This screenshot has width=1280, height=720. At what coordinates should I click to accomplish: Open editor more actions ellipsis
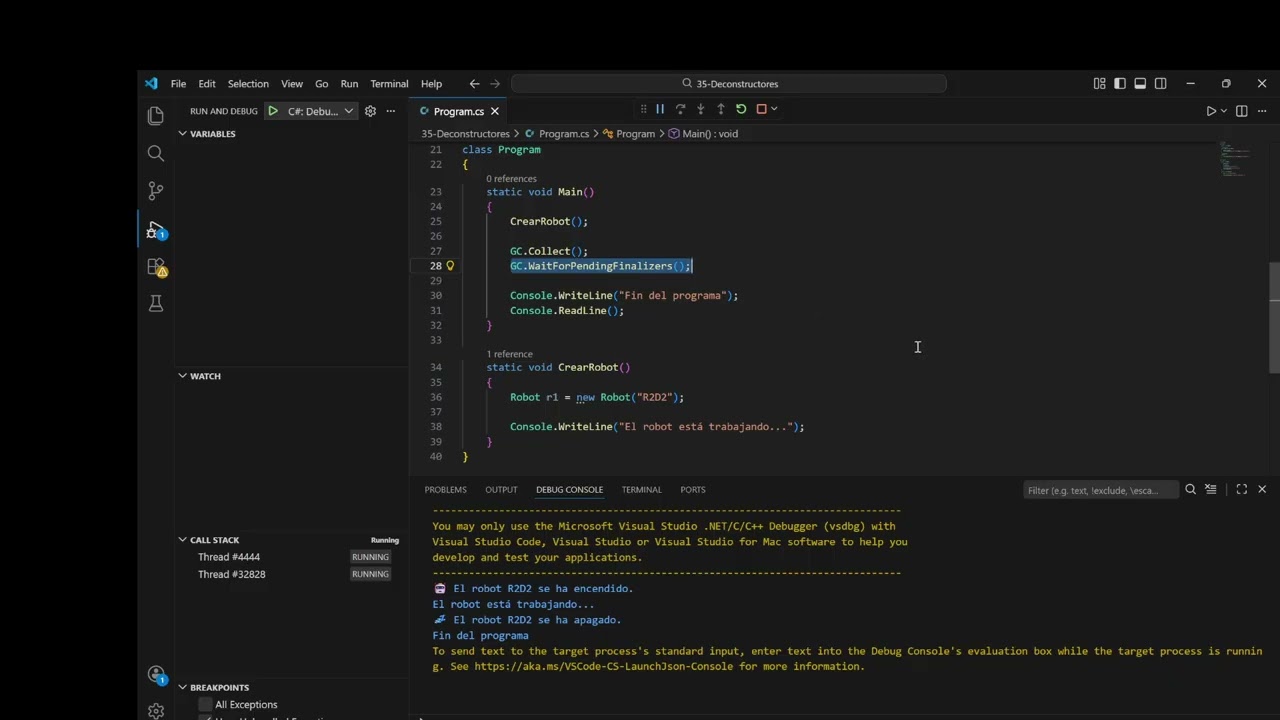coord(1262,111)
